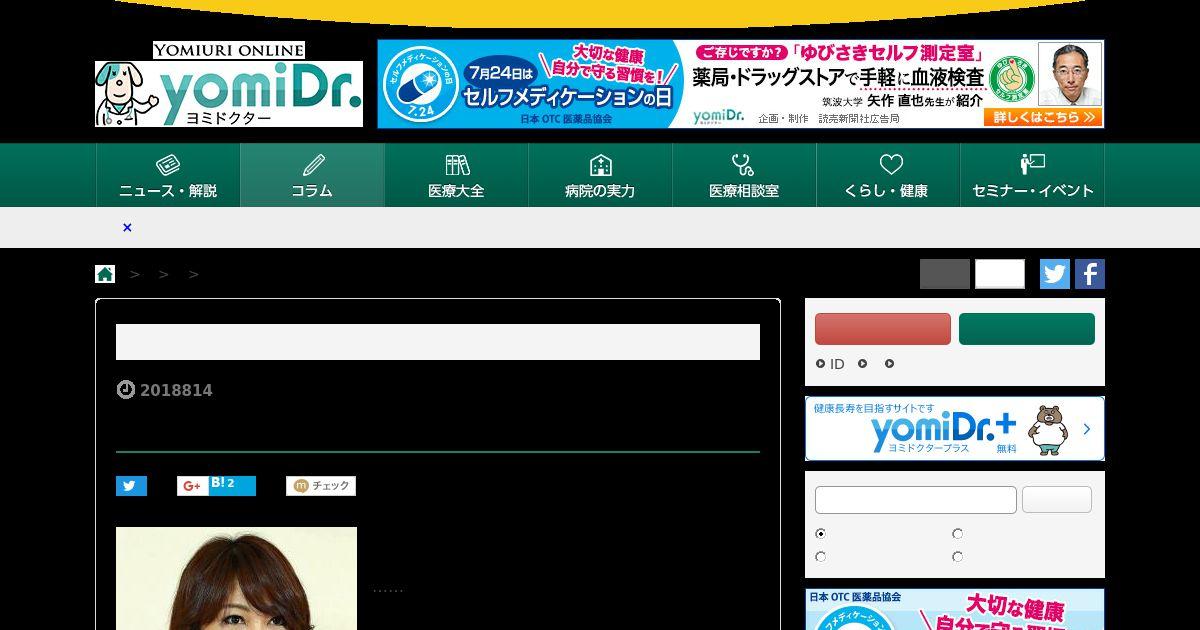Share via header Twitter icon

(1055, 274)
